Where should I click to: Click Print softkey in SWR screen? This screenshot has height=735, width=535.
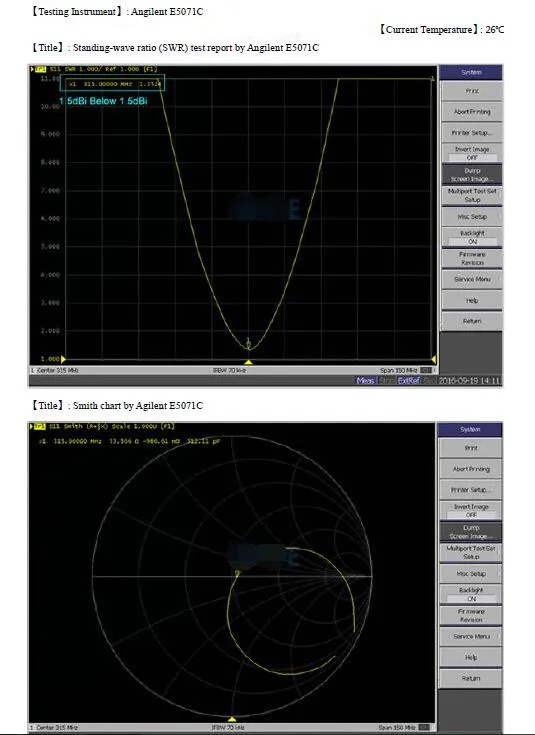472,91
